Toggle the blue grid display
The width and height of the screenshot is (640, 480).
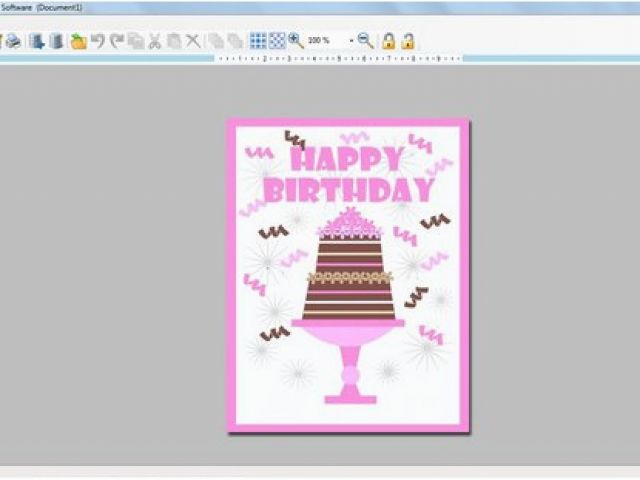[x=258, y=41]
